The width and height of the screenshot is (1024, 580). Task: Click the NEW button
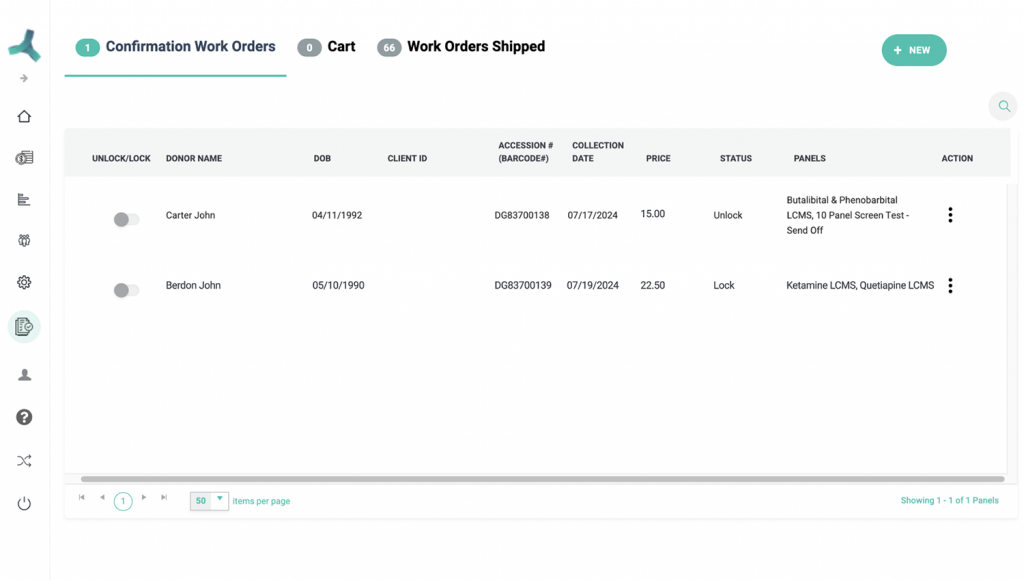pos(913,50)
